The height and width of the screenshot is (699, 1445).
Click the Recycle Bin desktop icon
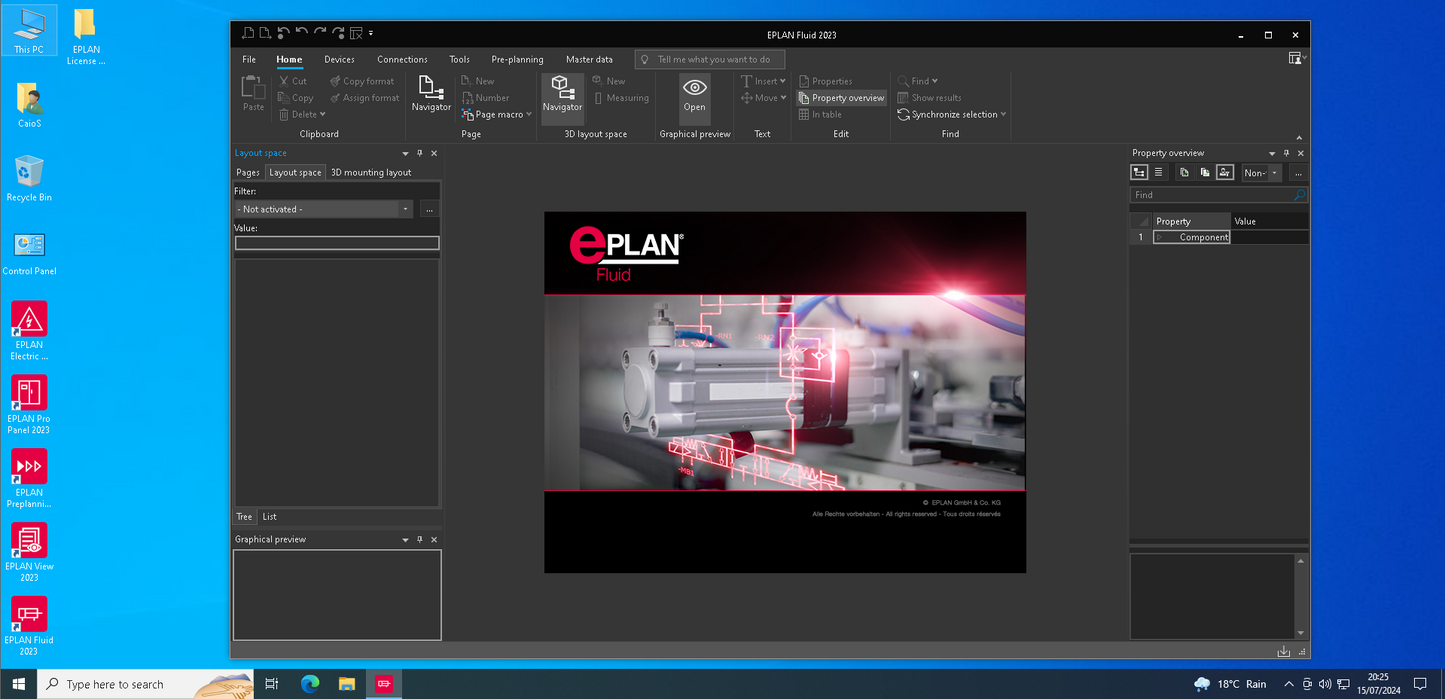coord(29,177)
